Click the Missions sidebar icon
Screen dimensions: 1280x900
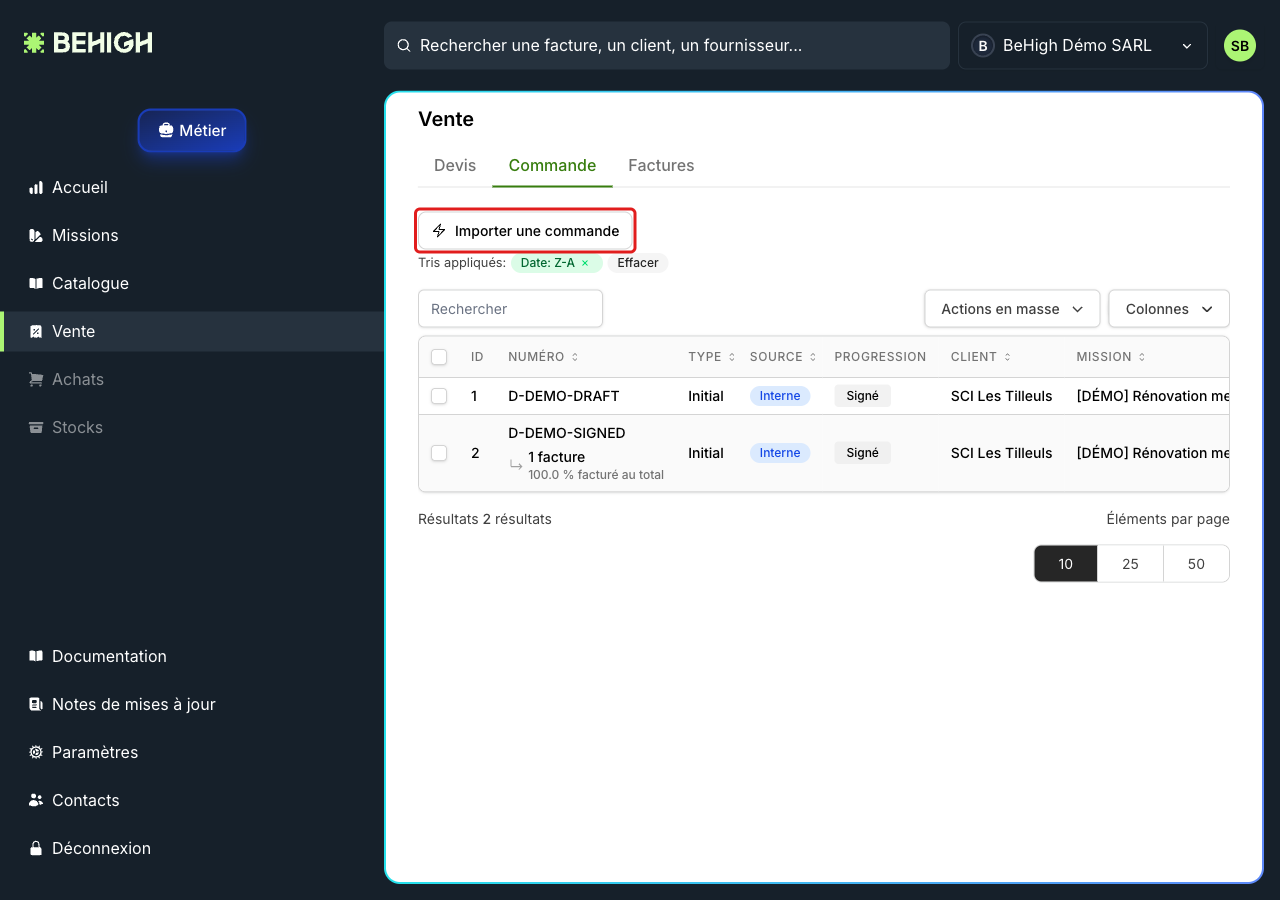coord(36,236)
